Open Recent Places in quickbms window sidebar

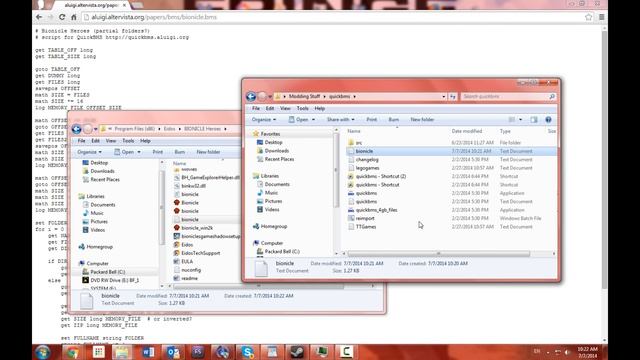(x=279, y=159)
